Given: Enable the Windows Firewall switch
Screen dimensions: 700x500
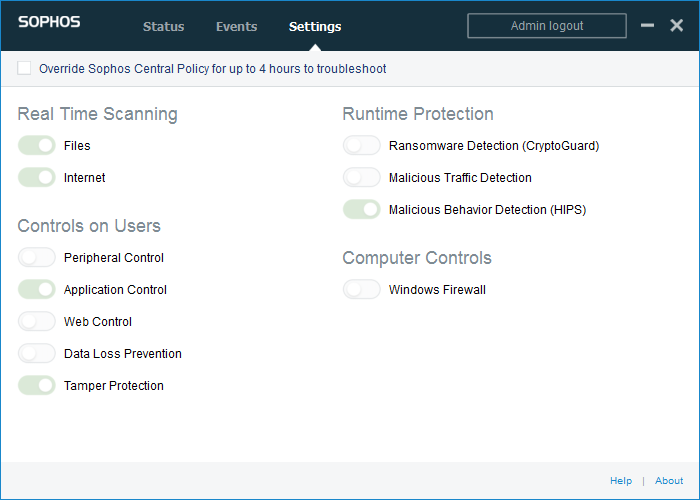Looking at the screenshot, I should (362, 290).
